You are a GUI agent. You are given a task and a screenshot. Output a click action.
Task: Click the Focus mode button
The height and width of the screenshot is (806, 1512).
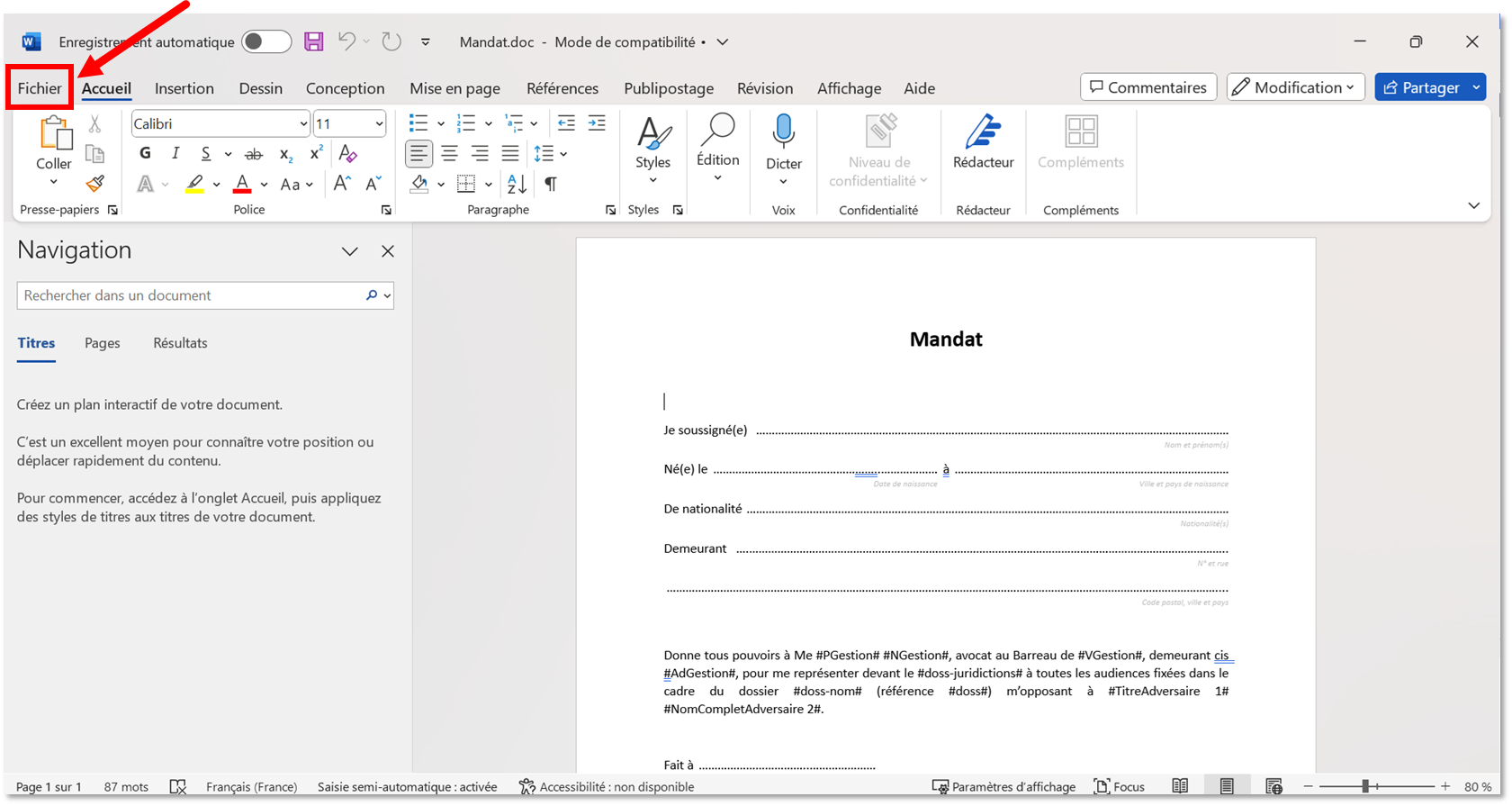[1119, 786]
